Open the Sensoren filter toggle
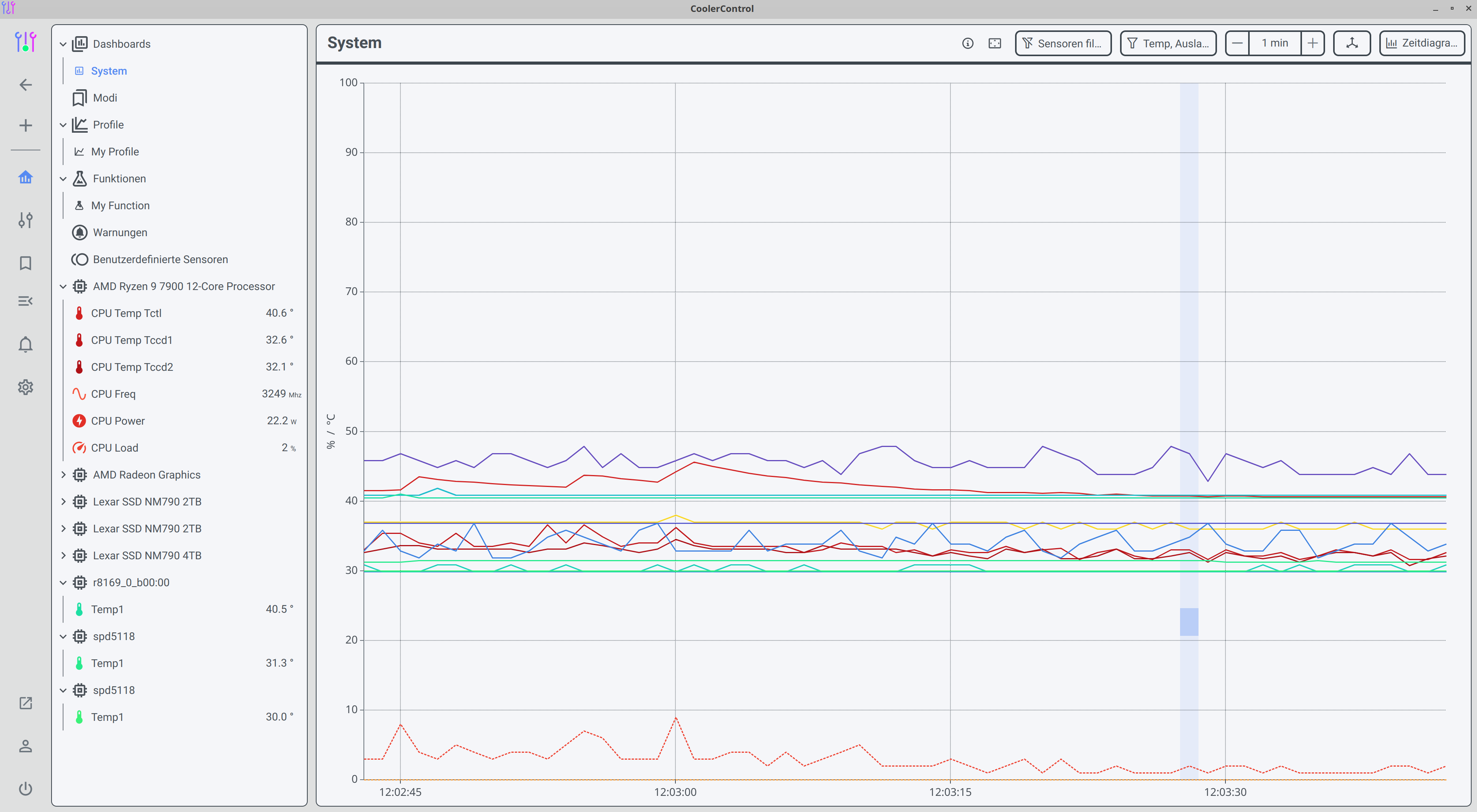Image resolution: width=1477 pixels, height=812 pixels. tap(1062, 43)
